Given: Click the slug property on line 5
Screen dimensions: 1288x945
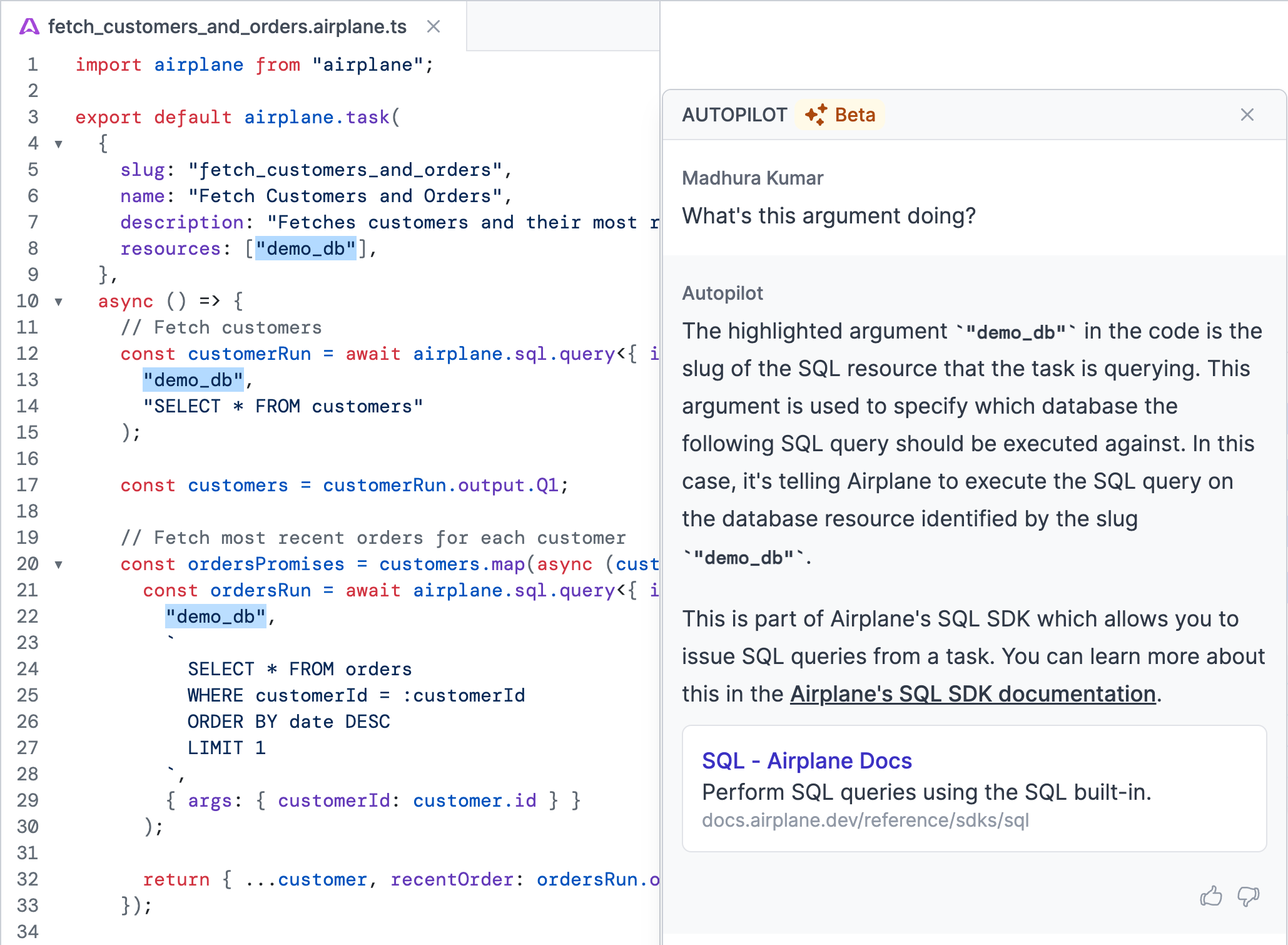Looking at the screenshot, I should pos(143,170).
